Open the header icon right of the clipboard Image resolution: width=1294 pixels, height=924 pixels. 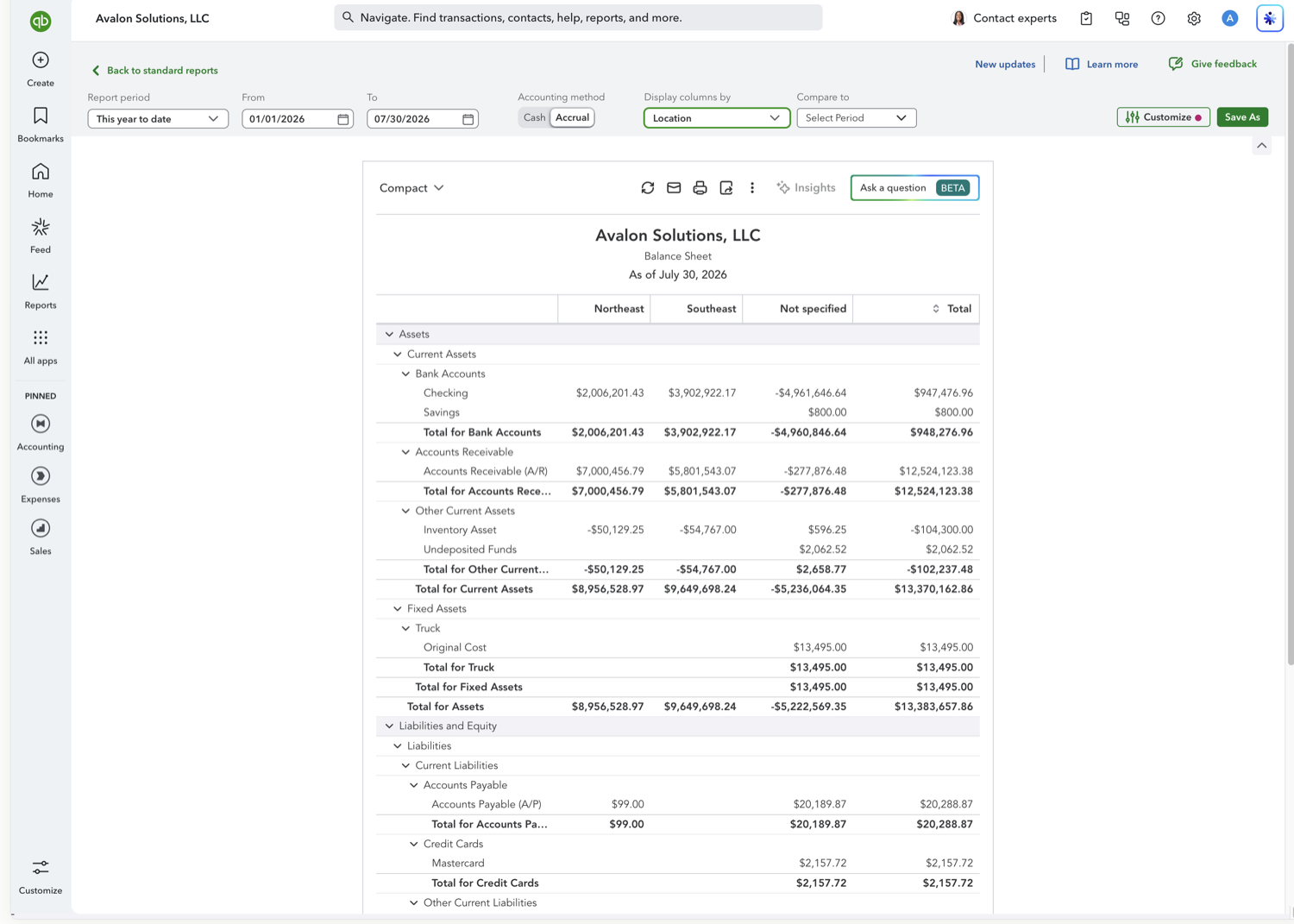click(x=1122, y=18)
